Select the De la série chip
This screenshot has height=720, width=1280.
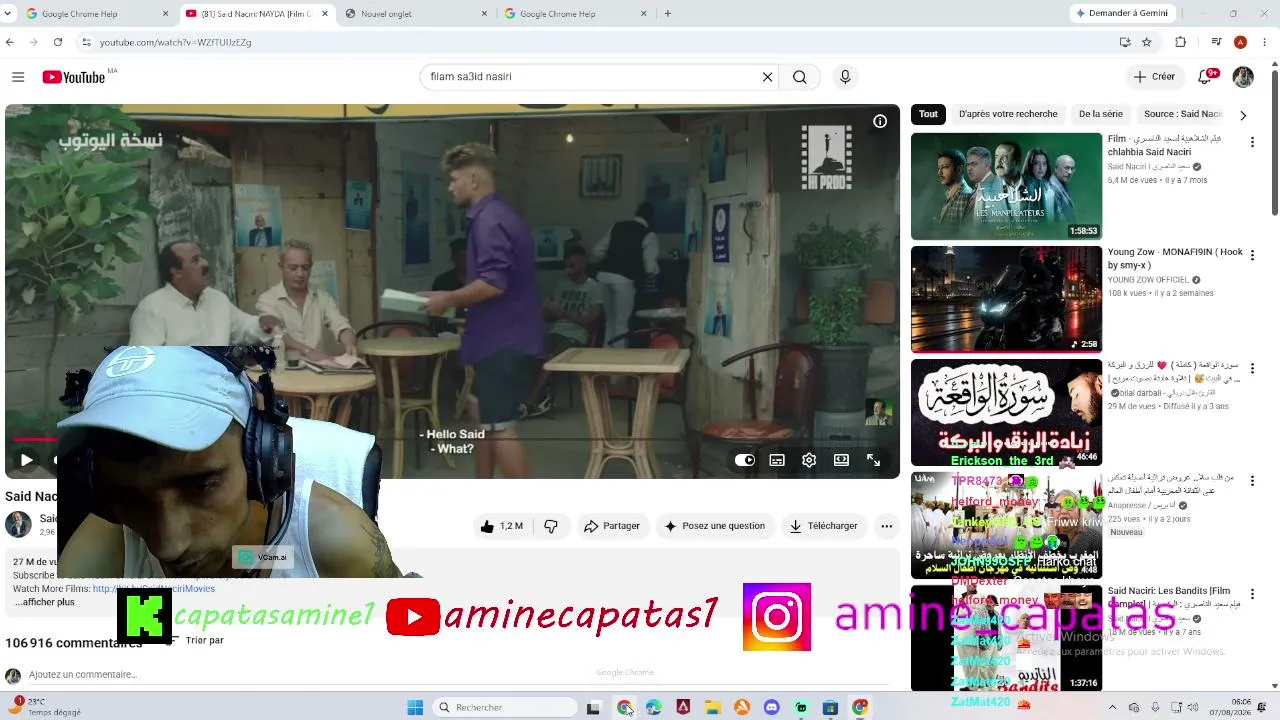pyautogui.click(x=1100, y=114)
